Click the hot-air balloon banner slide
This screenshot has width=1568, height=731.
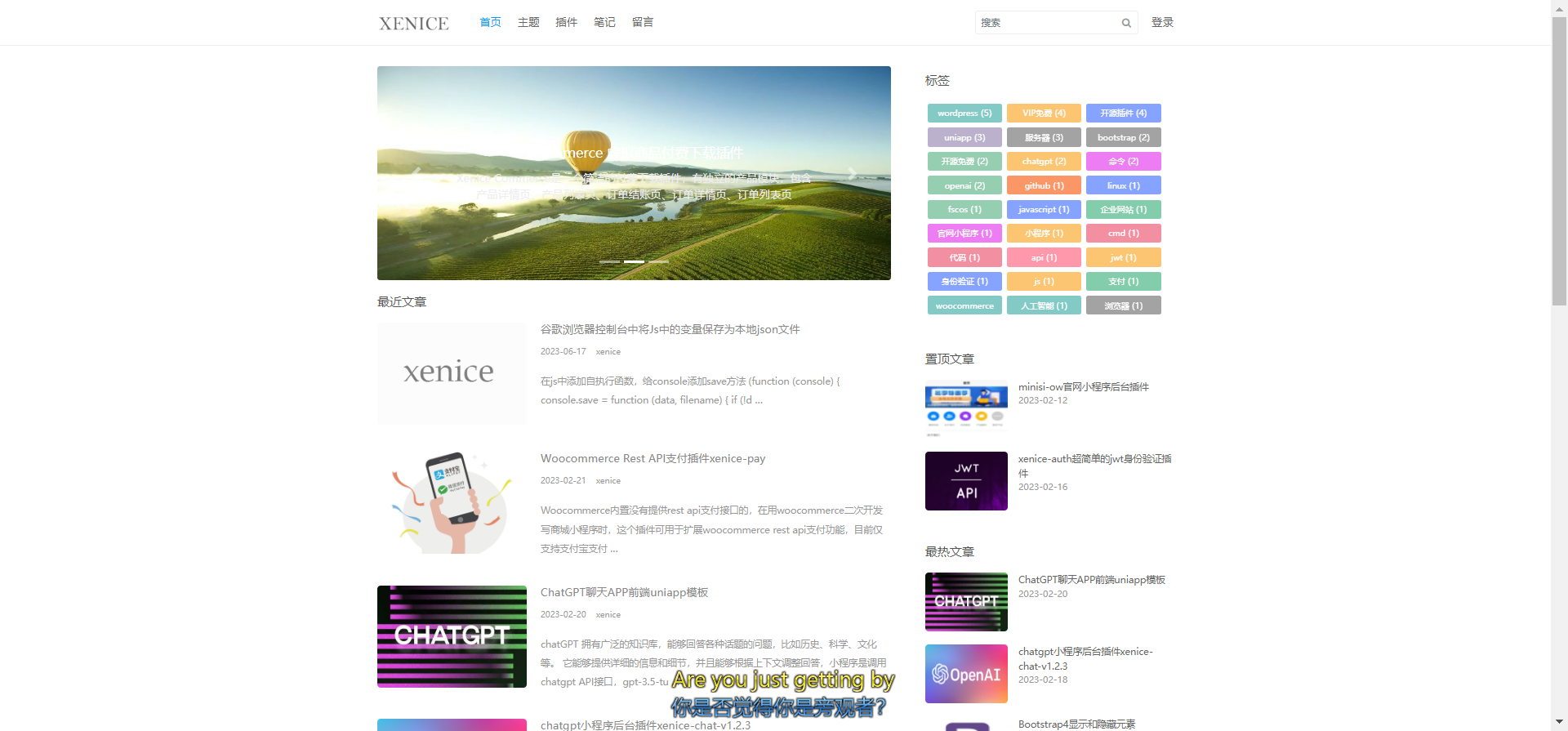coord(634,173)
